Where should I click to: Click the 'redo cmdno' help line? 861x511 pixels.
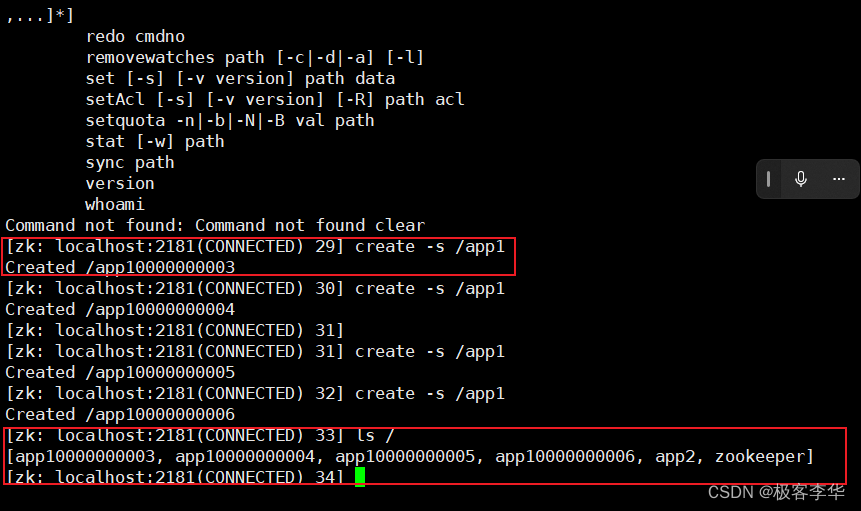(135, 36)
